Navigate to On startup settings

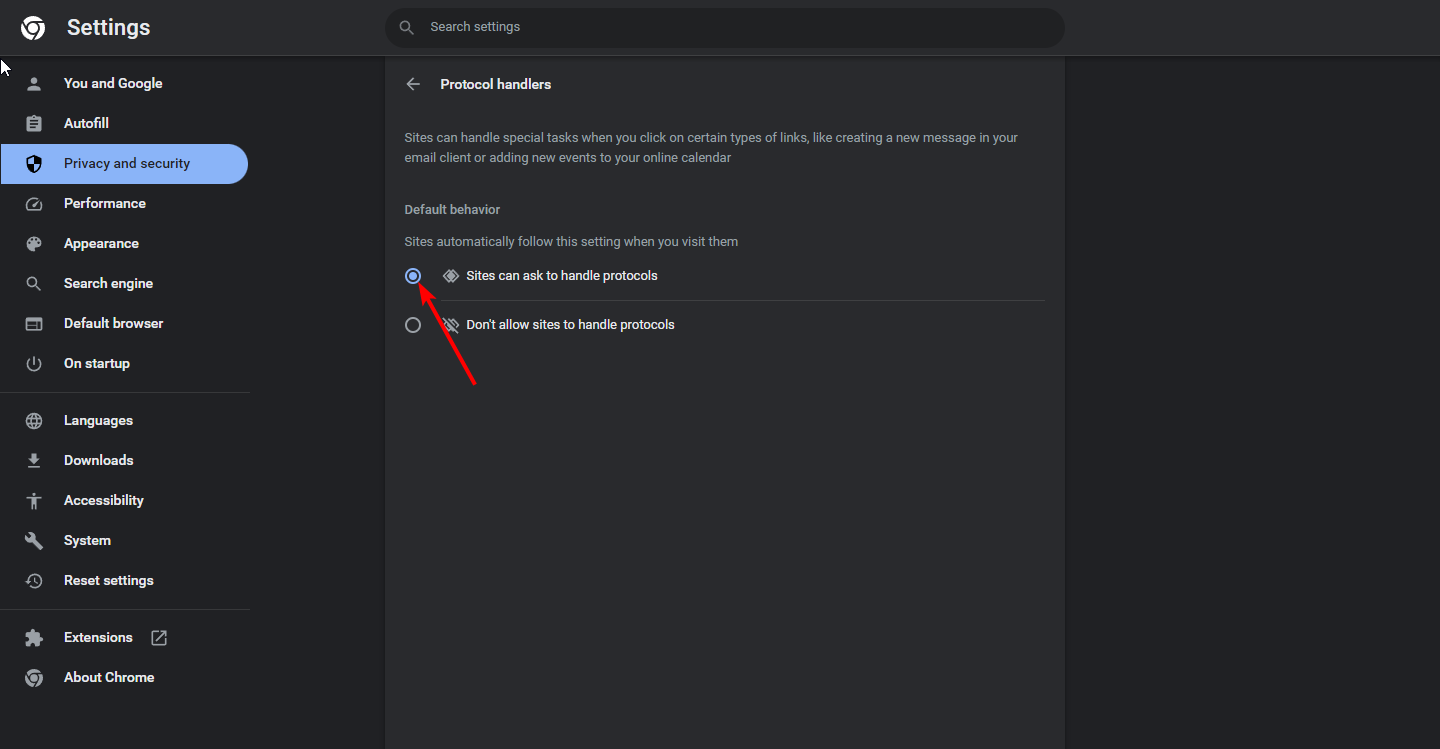tap(97, 364)
